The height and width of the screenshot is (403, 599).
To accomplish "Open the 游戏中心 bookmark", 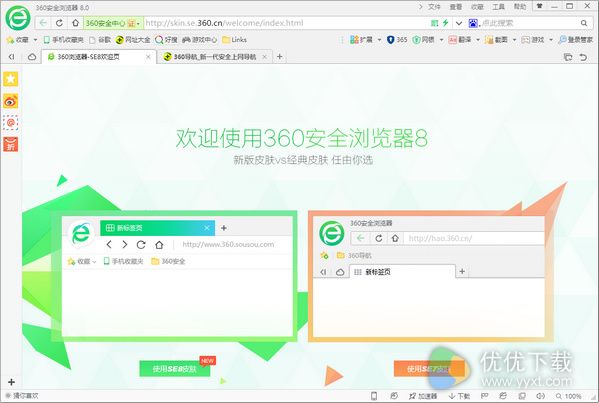I will [x=199, y=40].
